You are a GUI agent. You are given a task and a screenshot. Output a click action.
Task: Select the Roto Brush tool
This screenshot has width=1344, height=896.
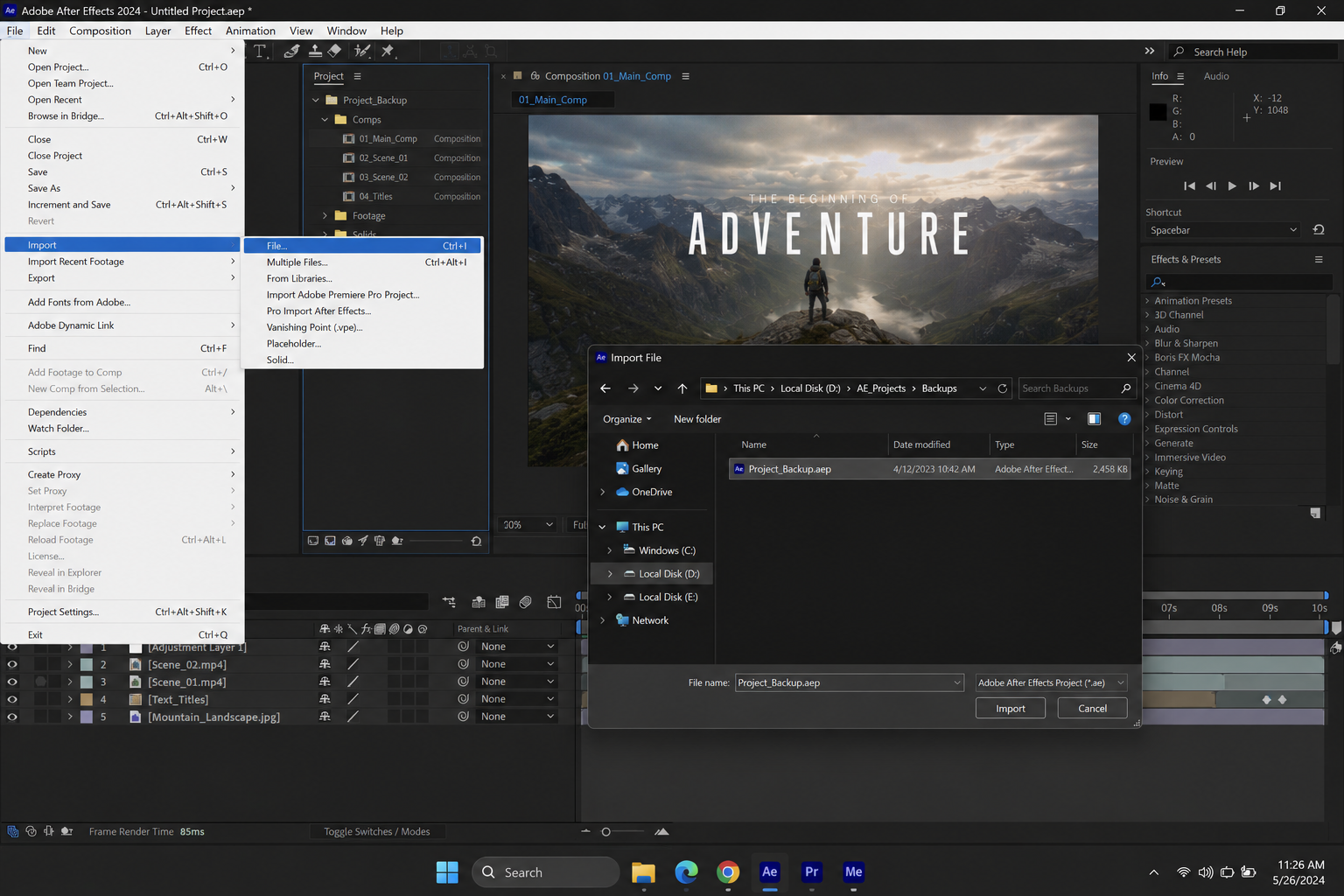click(362, 52)
